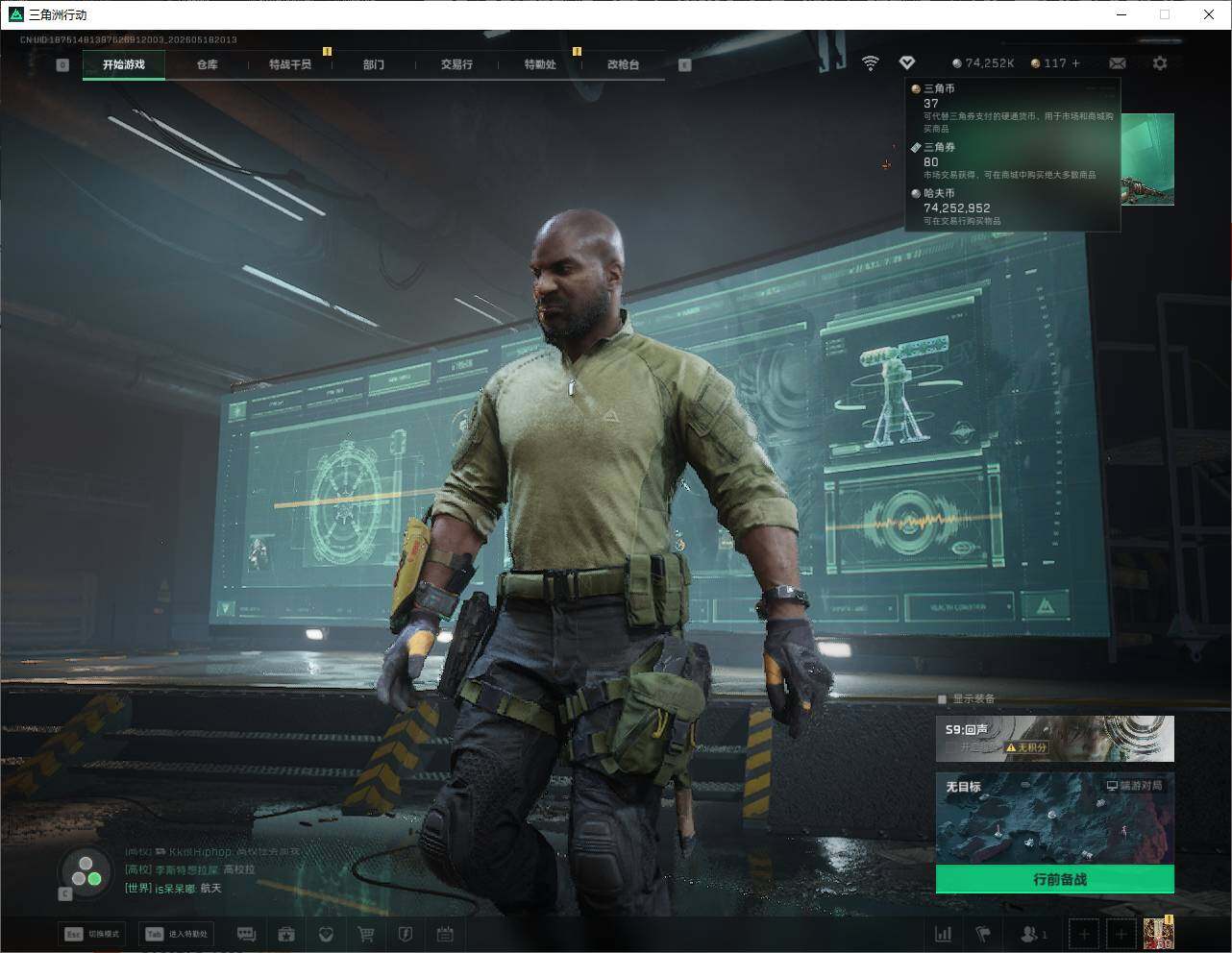Open the mail inbox icon
Screen dimensions: 1232x953
(1118, 63)
